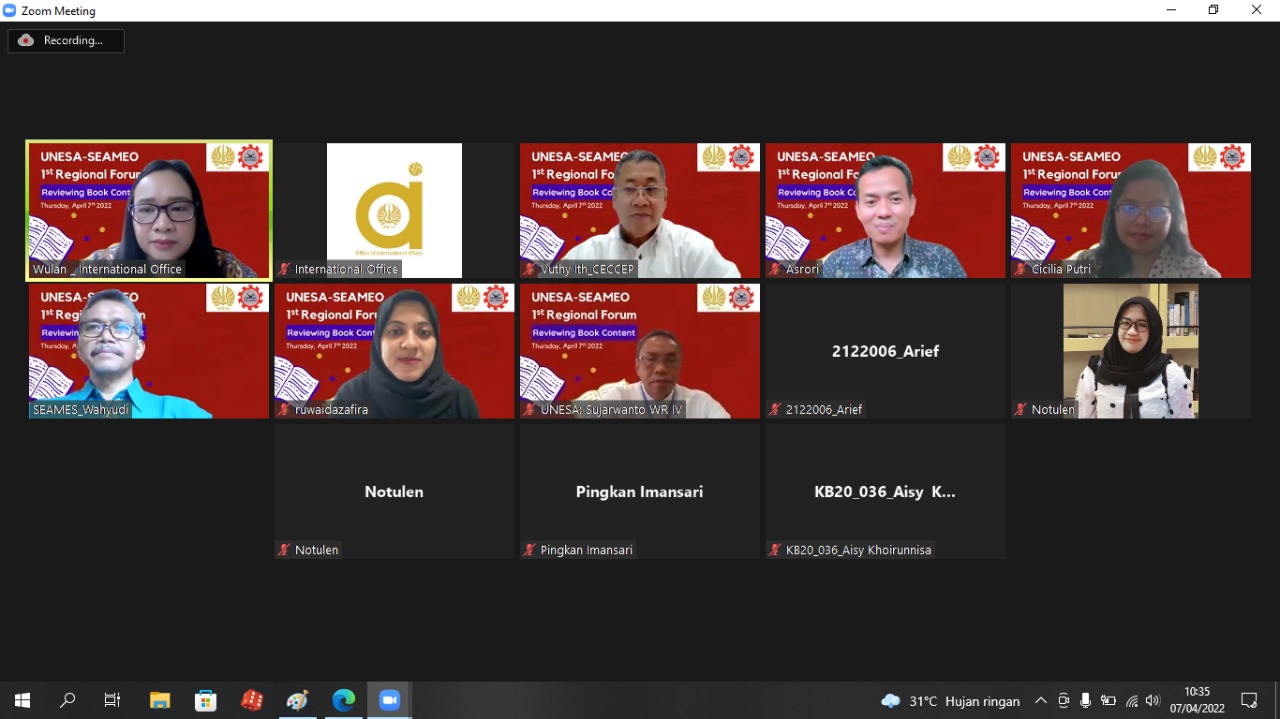Select Asrori's video tile
The width and height of the screenshot is (1280, 719).
point(885,210)
